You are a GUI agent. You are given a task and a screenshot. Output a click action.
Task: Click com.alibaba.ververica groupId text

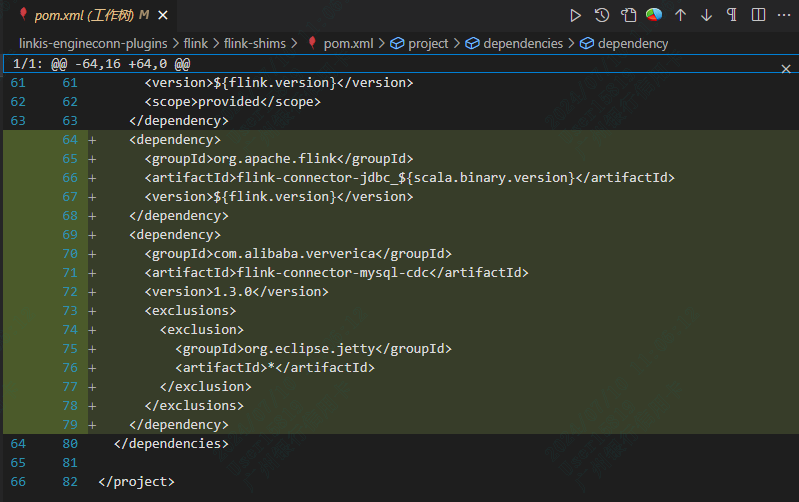295,254
